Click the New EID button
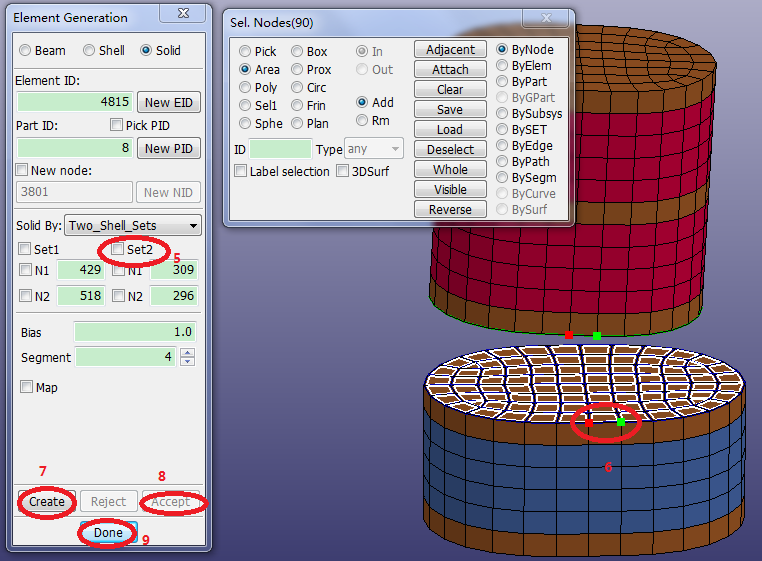762x561 pixels. point(170,103)
